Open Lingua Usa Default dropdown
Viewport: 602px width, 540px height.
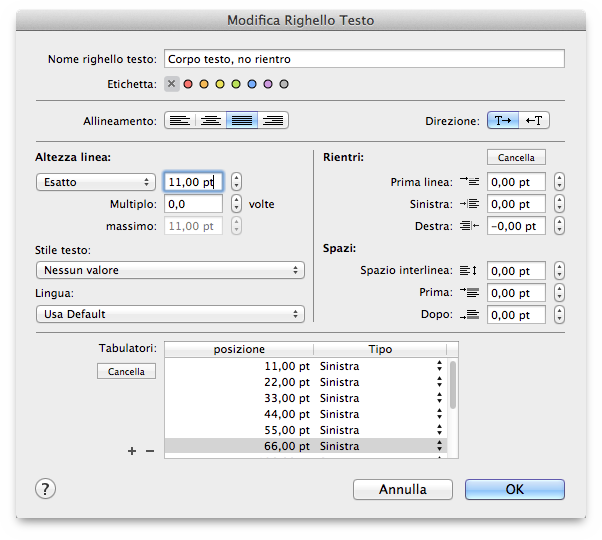170,314
